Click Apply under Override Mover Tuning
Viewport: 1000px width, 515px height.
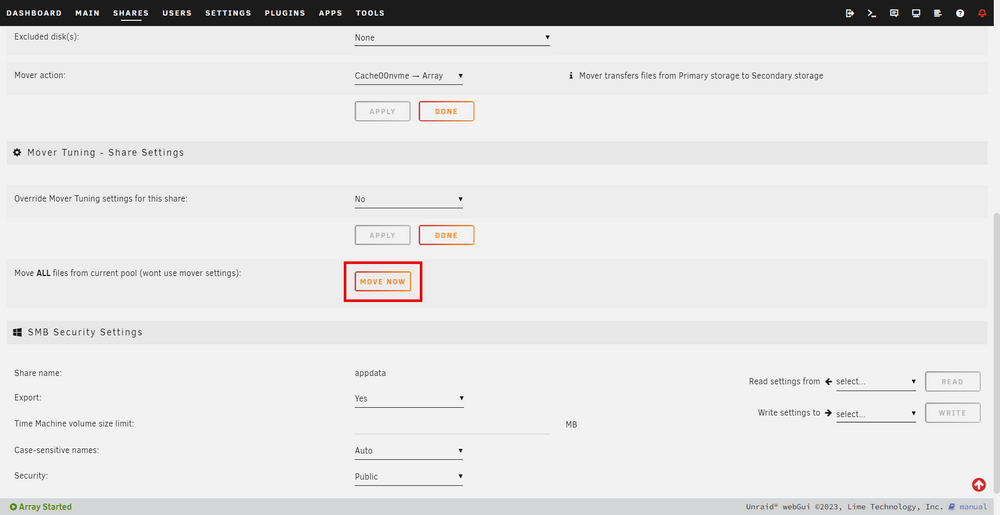pos(383,235)
